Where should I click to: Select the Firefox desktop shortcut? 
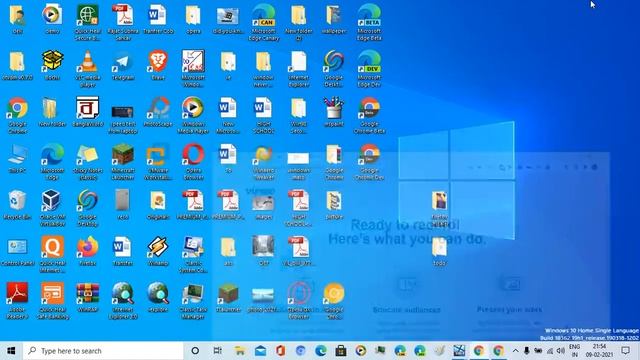87,251
